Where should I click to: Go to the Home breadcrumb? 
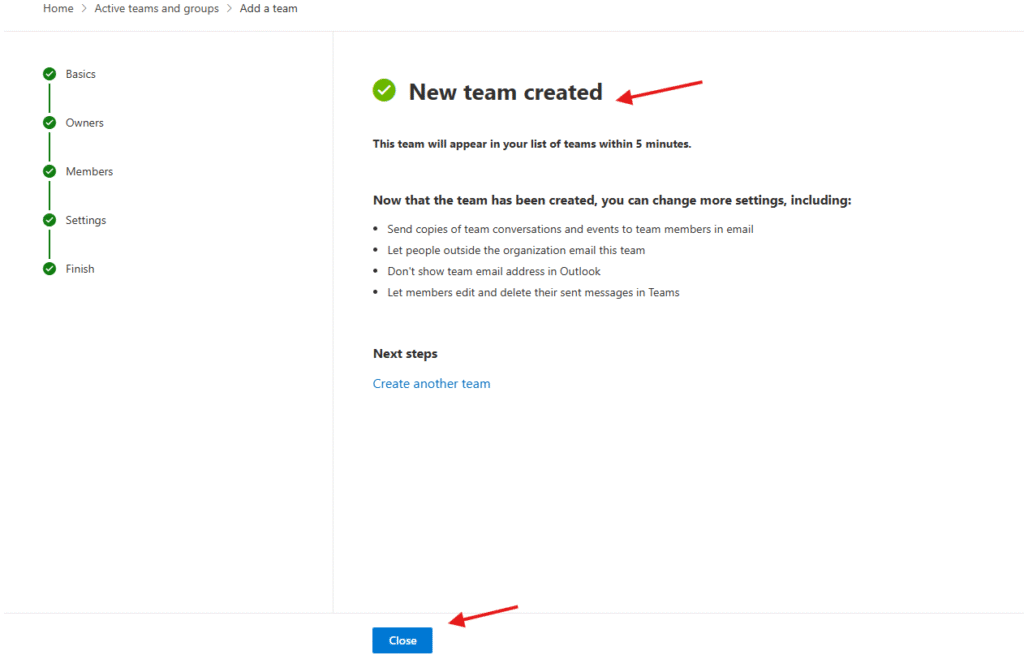click(58, 9)
